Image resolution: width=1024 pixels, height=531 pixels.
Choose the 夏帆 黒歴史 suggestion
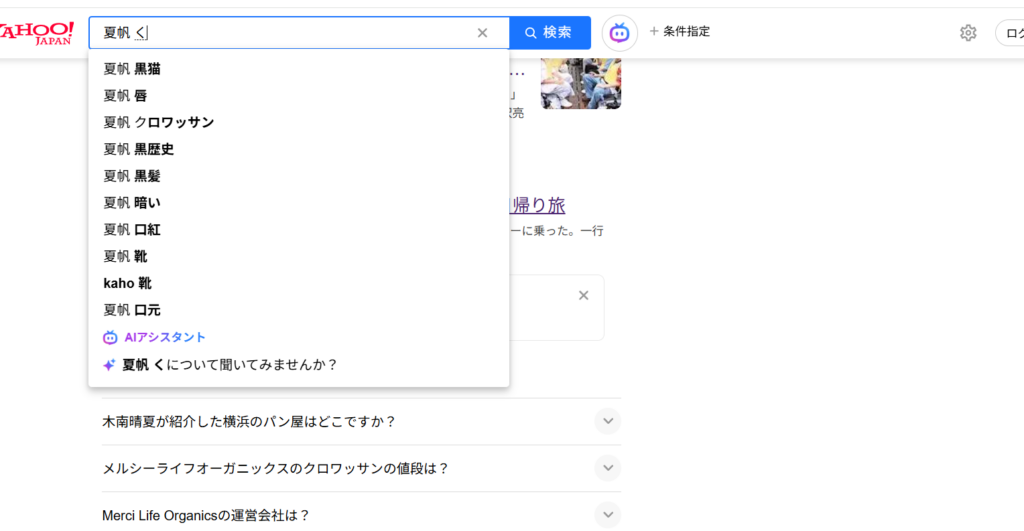point(139,149)
